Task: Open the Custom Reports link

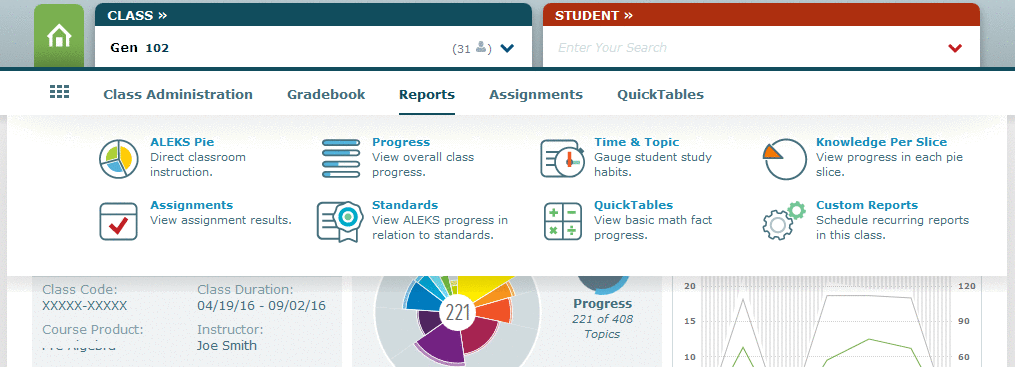Action: 867,205
